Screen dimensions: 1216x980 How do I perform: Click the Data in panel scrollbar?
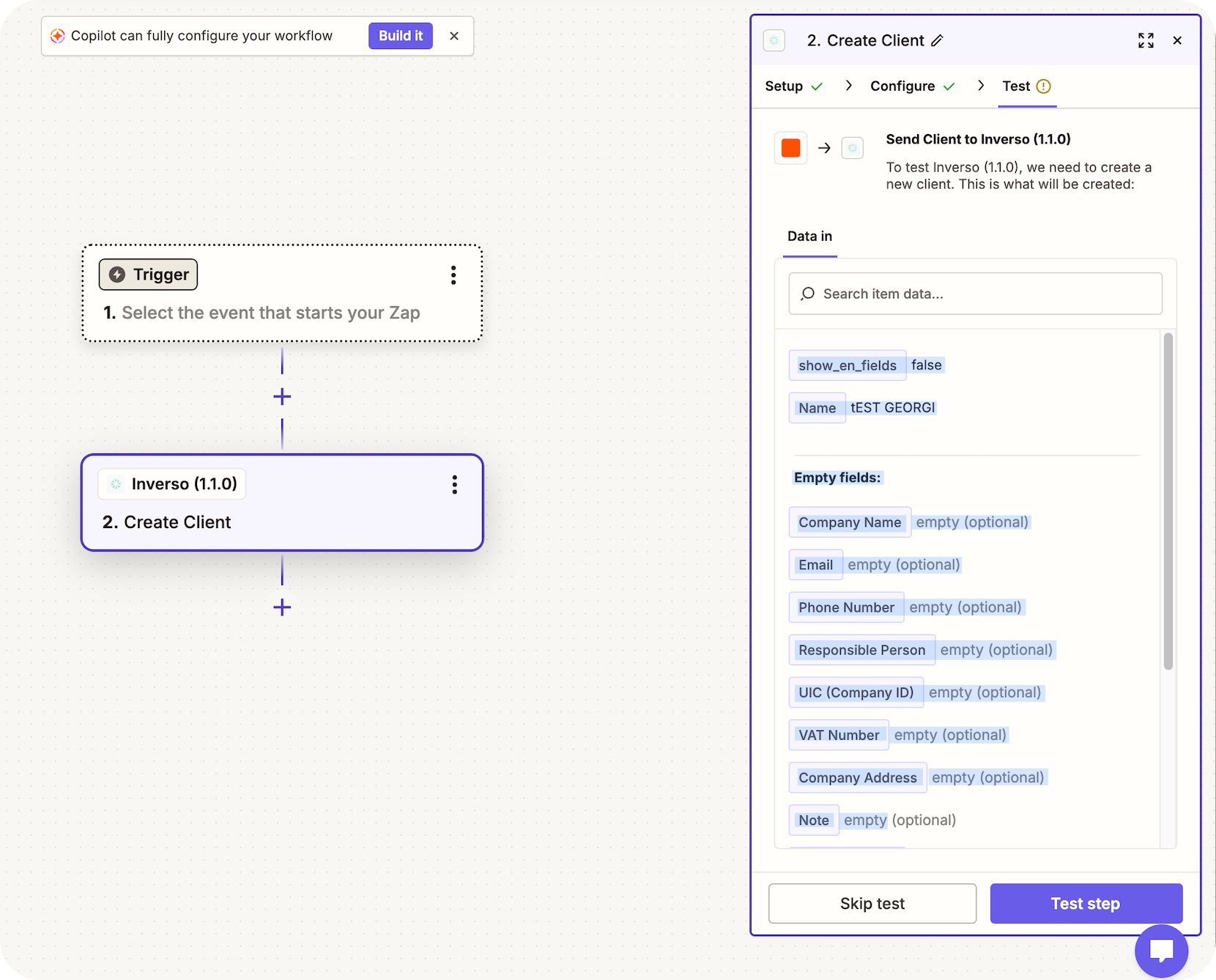[x=1168, y=501]
